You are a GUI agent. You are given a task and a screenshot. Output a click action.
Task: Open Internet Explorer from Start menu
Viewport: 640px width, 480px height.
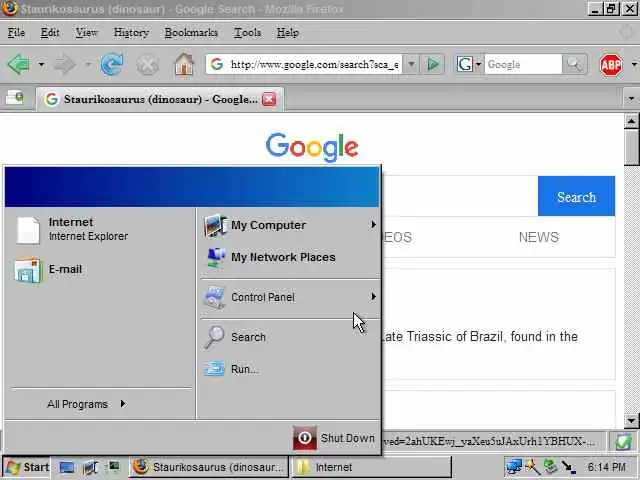100,229
